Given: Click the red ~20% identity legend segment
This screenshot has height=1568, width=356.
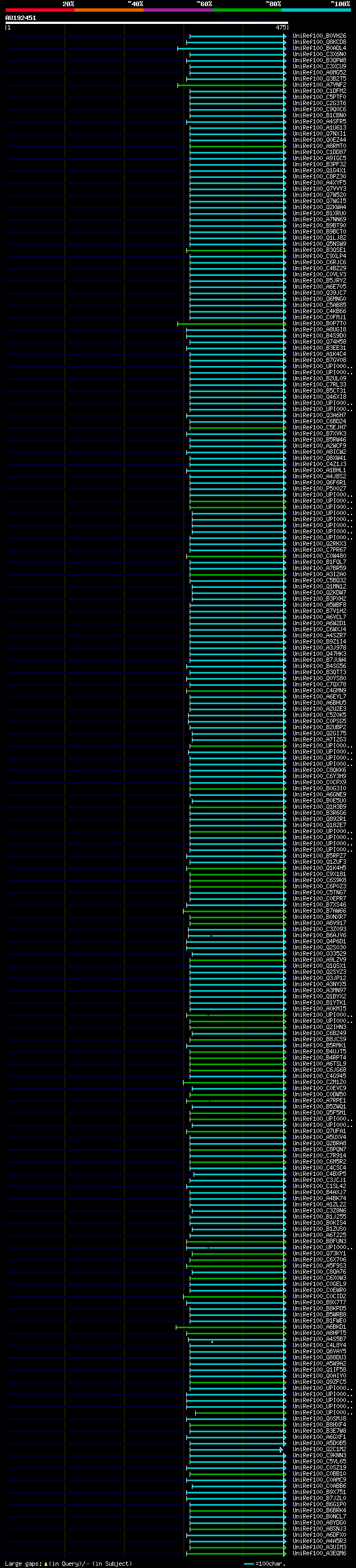Looking at the screenshot, I should point(39,10).
